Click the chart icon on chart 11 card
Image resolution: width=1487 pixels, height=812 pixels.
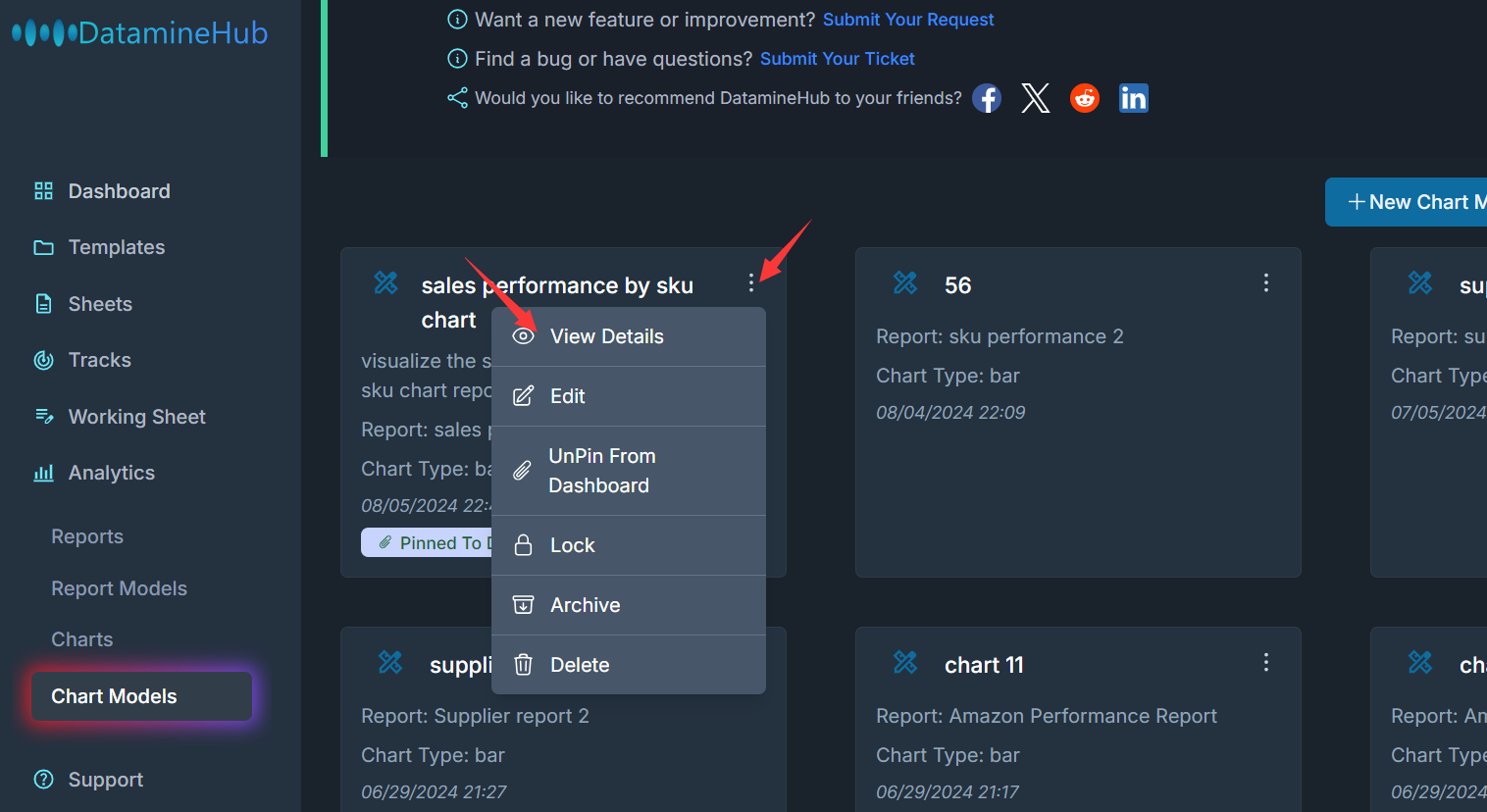coord(905,662)
